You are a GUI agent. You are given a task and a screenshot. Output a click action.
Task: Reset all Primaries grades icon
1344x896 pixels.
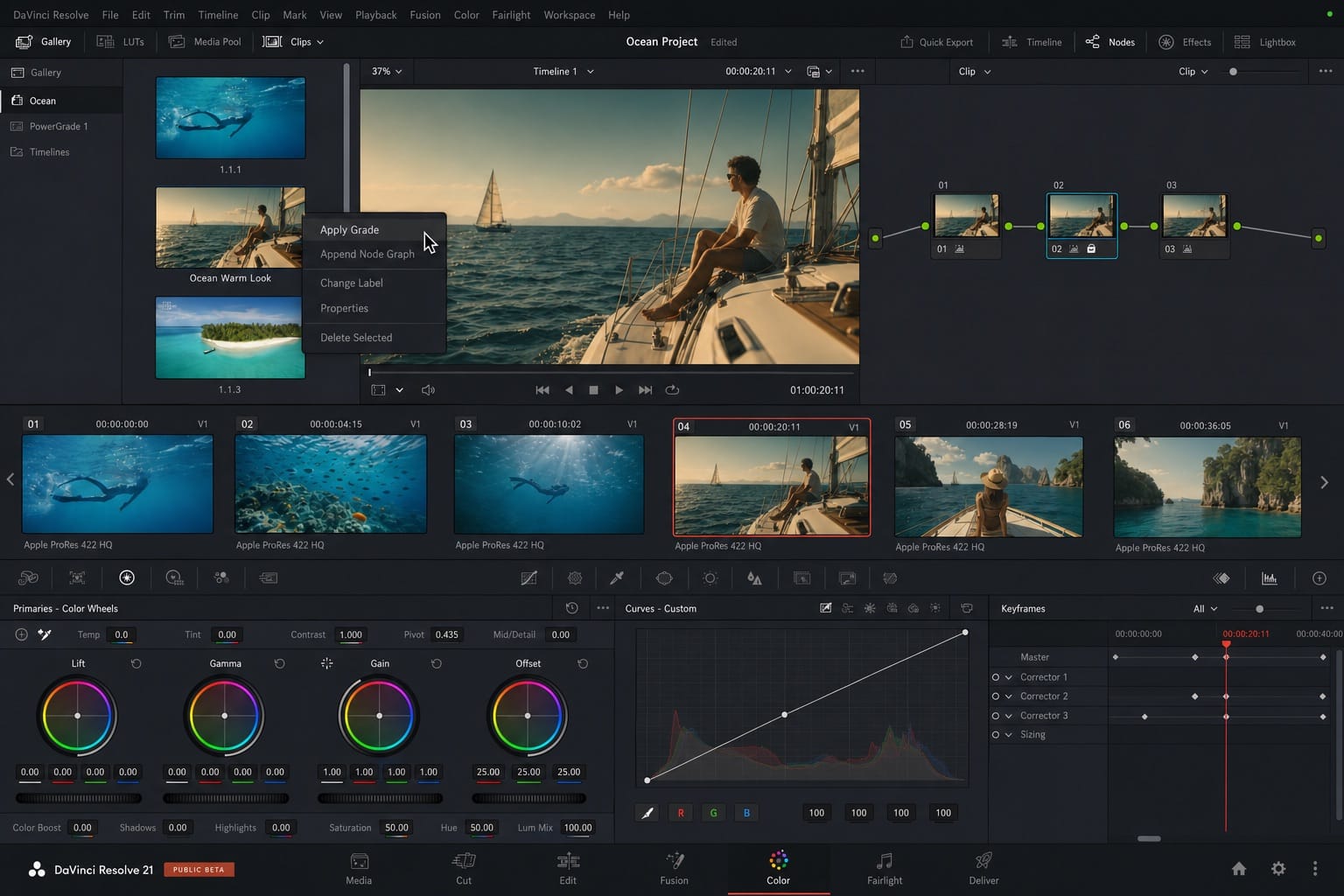(x=572, y=608)
